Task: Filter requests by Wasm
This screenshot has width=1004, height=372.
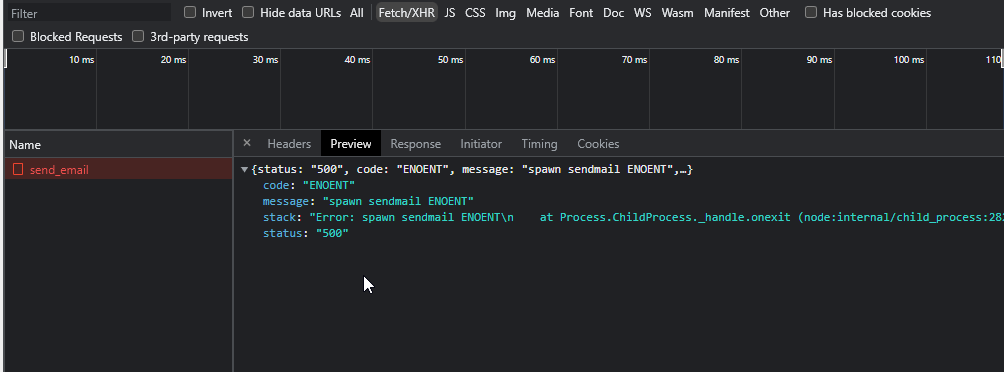Action: click(x=677, y=13)
